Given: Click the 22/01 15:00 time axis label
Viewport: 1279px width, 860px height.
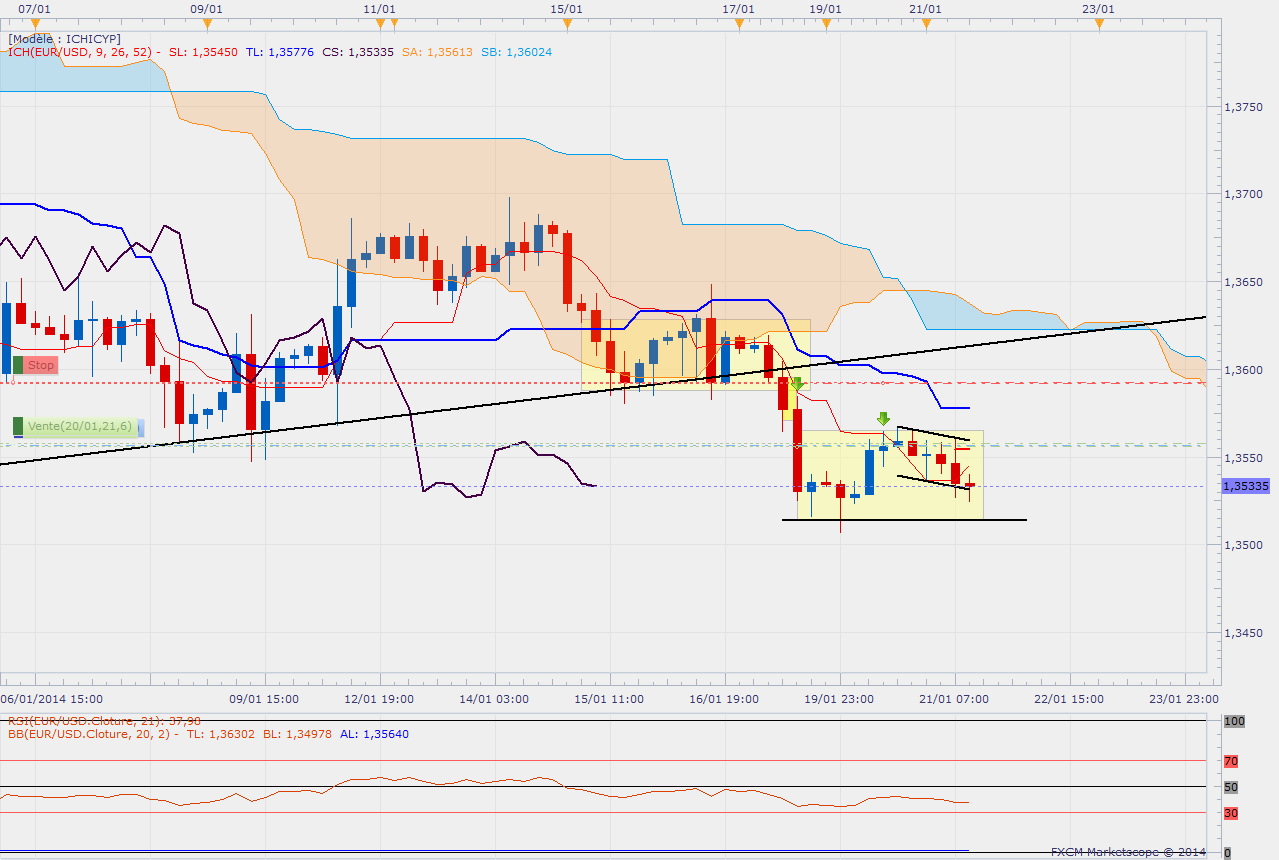Looking at the screenshot, I should click(1070, 699).
